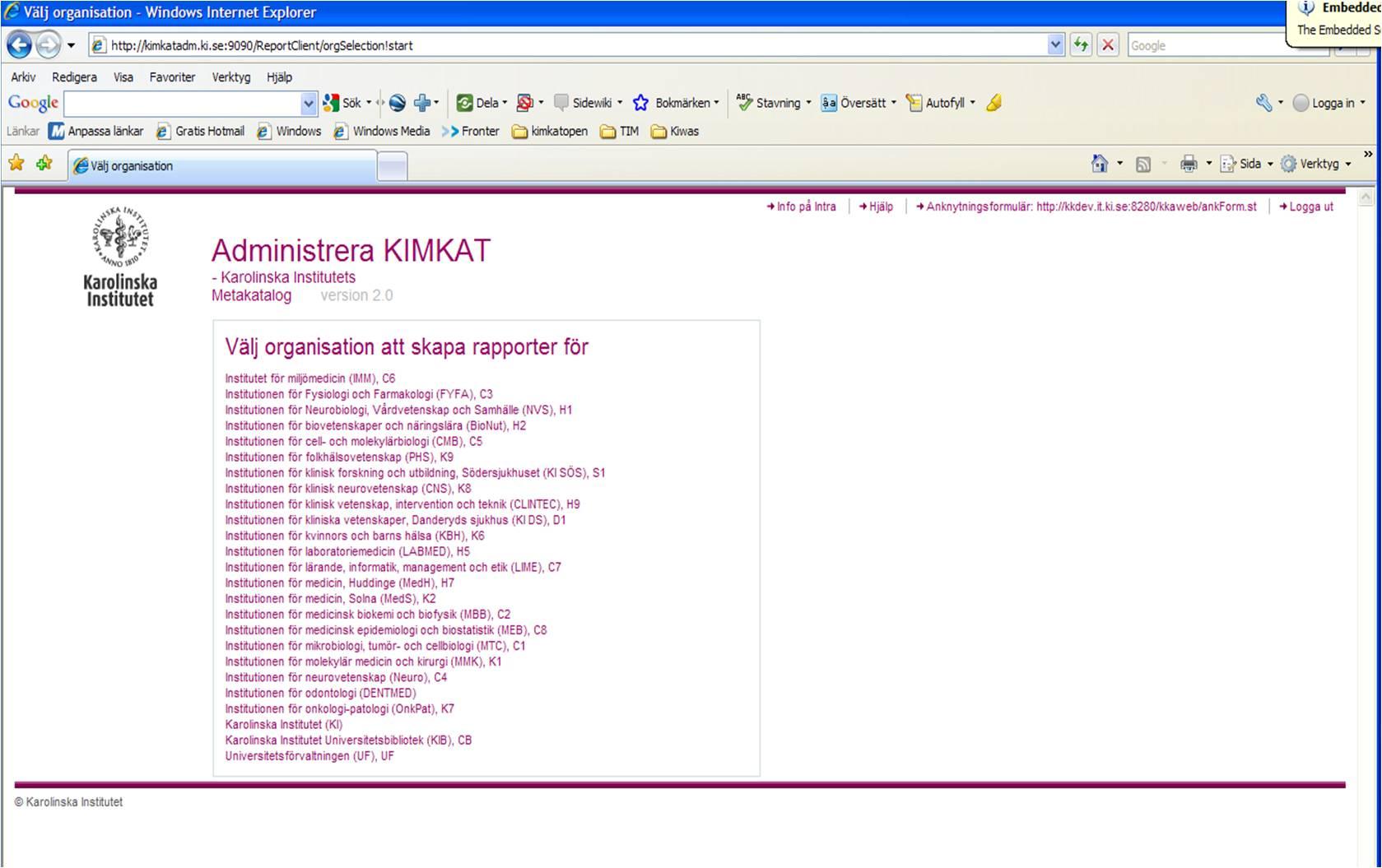The height and width of the screenshot is (868, 1382).
Task: Show more toolbar items via double chevron
Action: (x=1368, y=154)
